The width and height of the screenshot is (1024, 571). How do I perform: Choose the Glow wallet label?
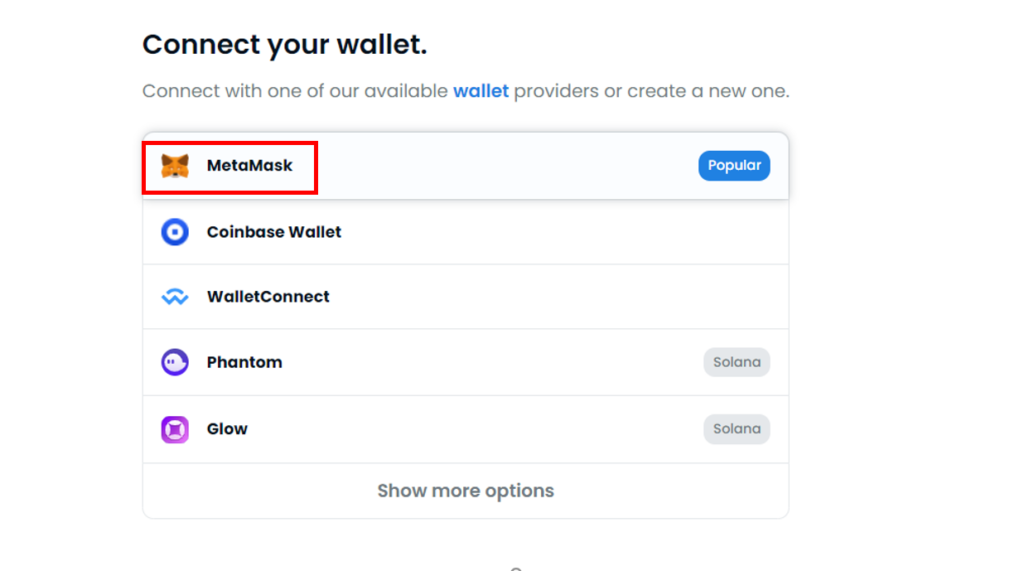point(227,429)
